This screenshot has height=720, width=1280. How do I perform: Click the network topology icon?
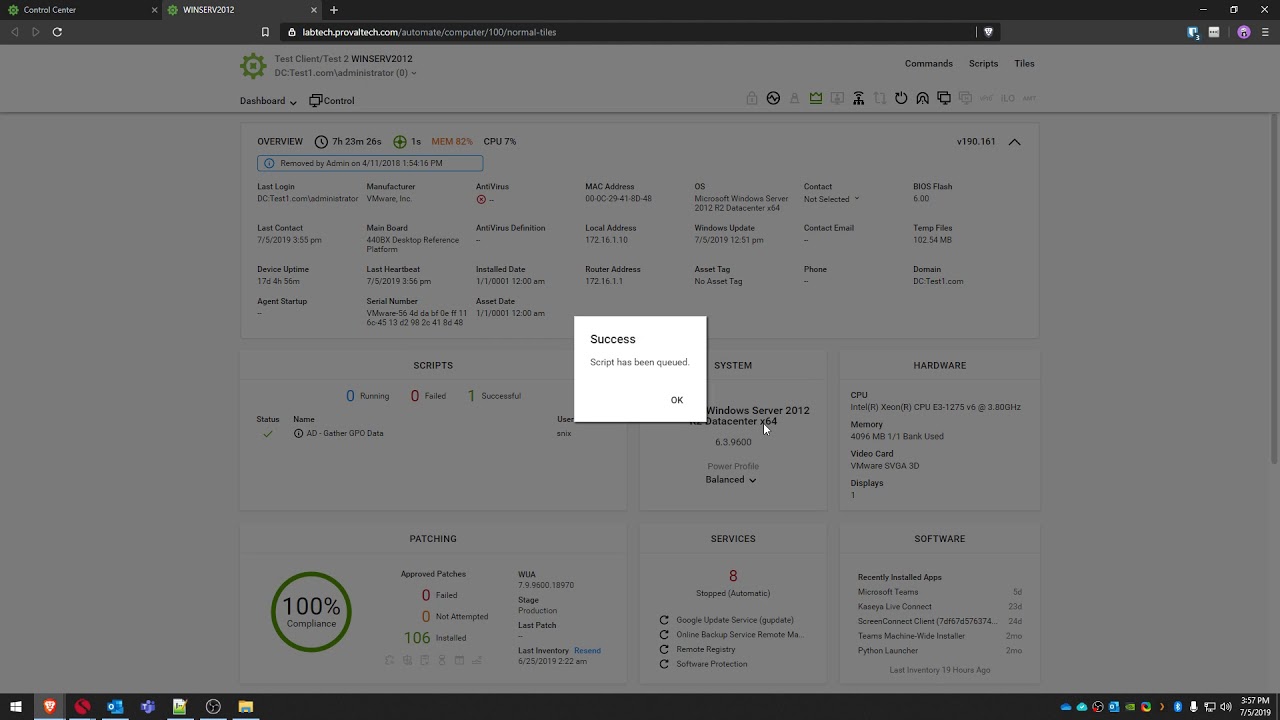tap(858, 98)
